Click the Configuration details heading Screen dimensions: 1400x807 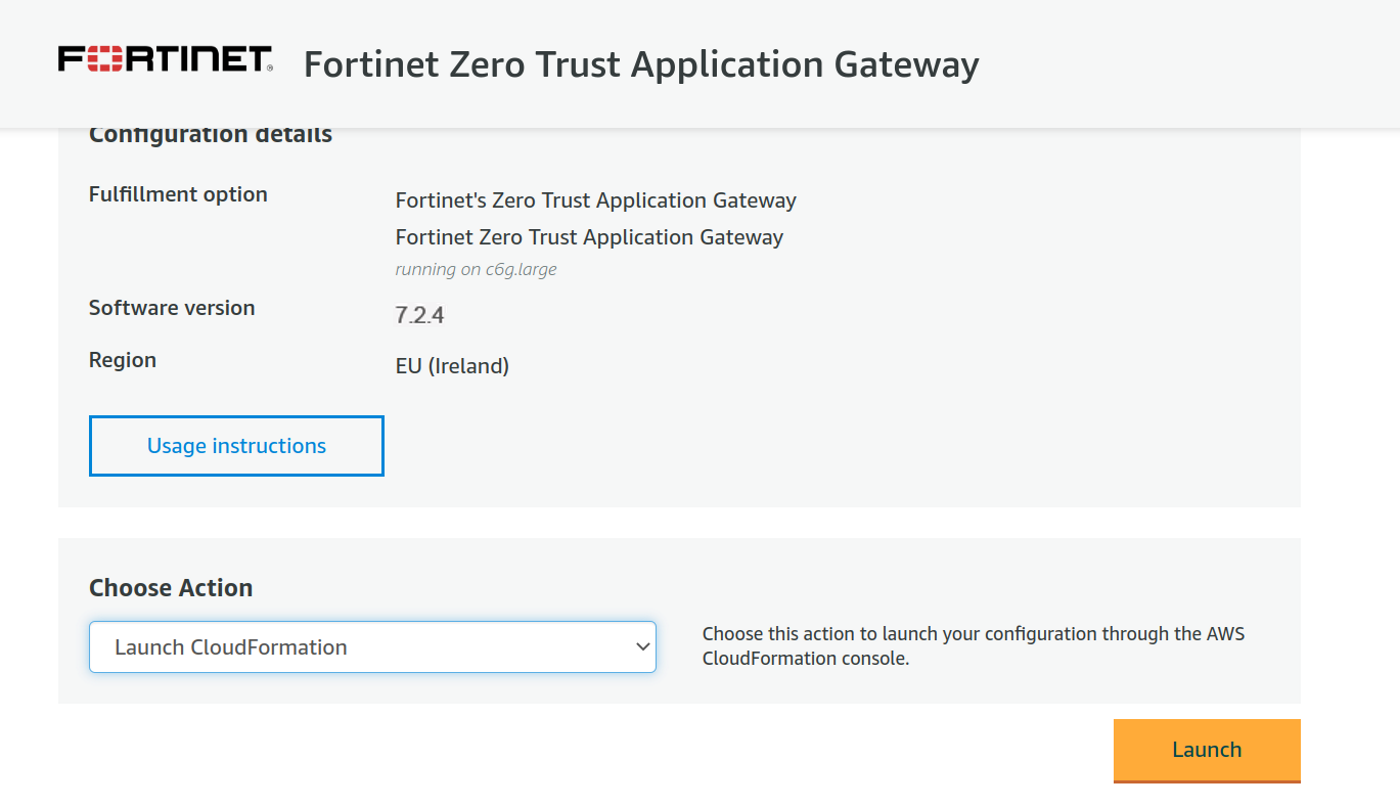point(209,133)
